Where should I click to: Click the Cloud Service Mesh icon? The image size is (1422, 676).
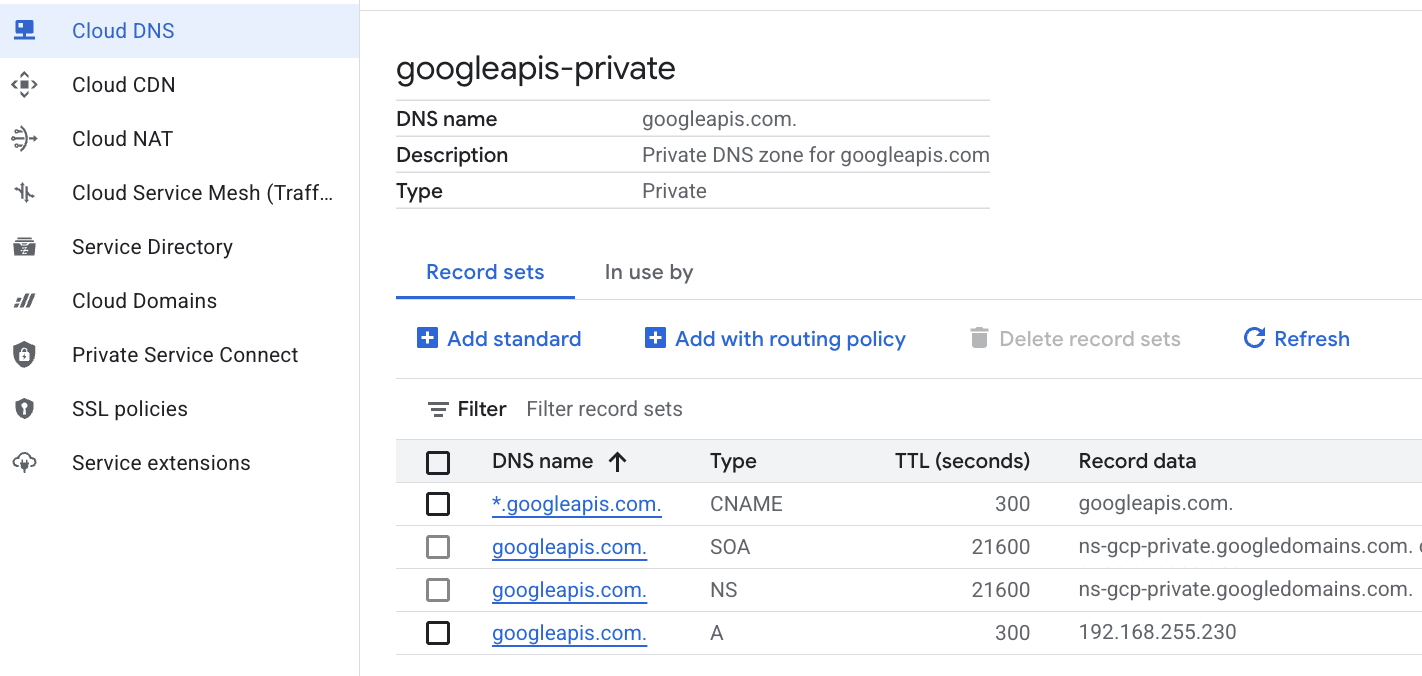click(24, 193)
